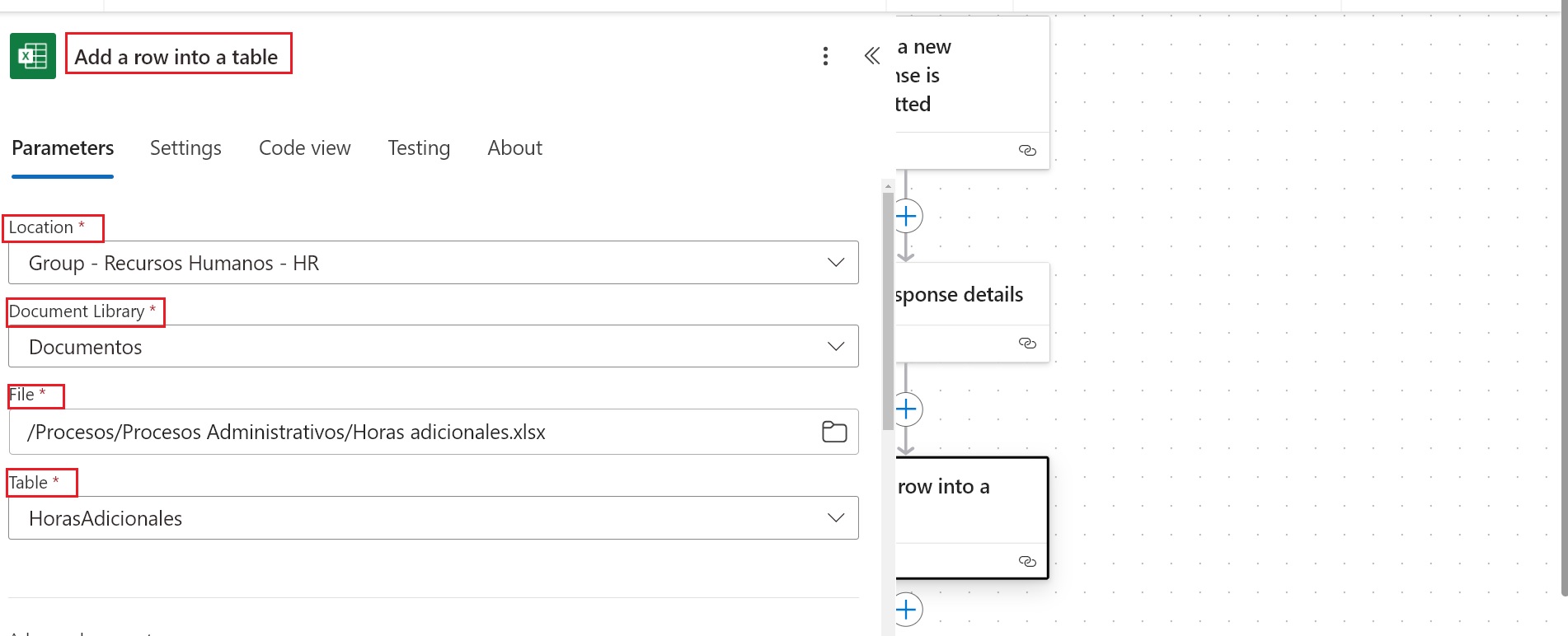Expand the Document Library dropdown
The width and height of the screenshot is (1568, 636).
tap(835, 347)
